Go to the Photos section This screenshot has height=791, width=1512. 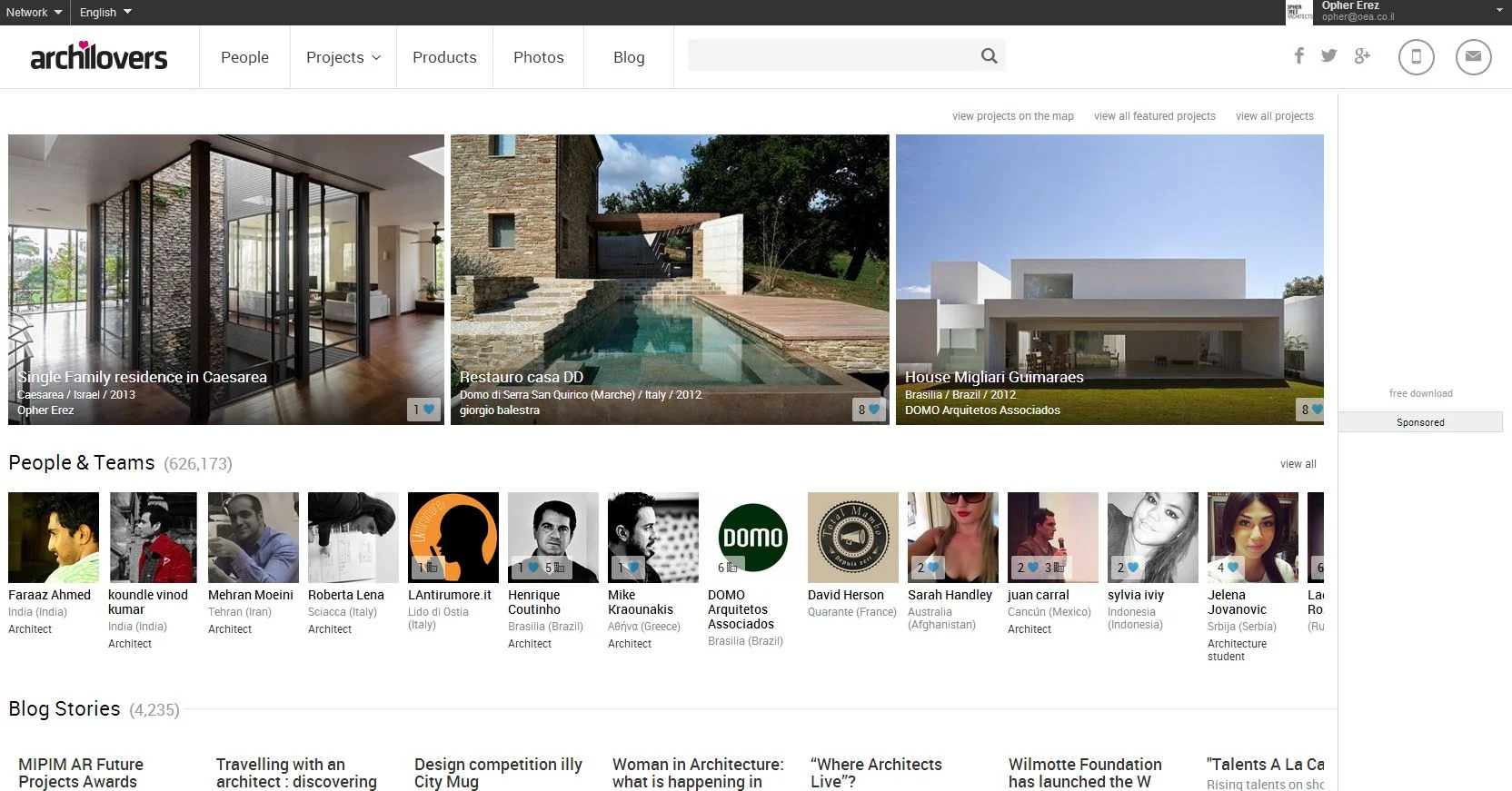tap(538, 57)
